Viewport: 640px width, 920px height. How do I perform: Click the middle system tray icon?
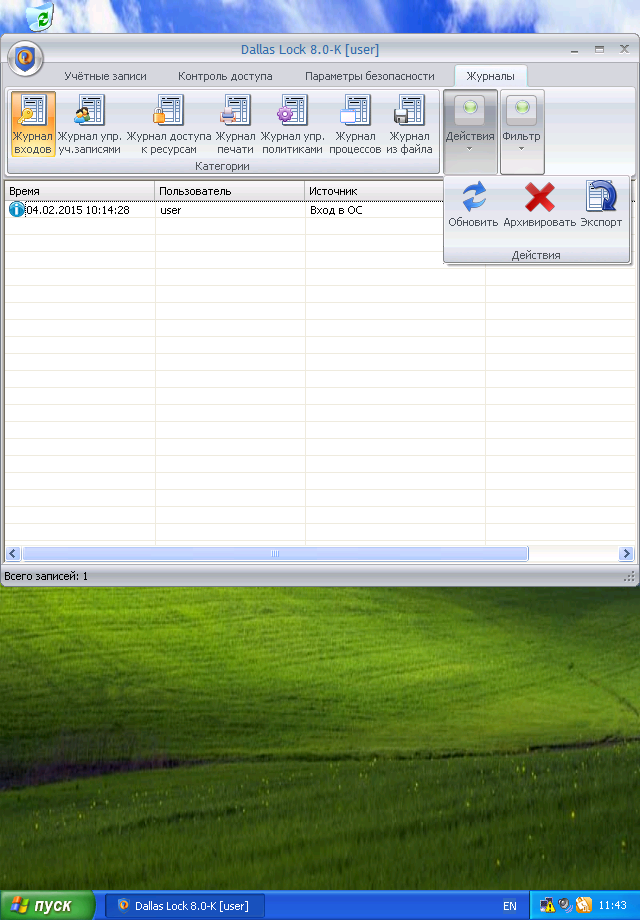click(565, 905)
